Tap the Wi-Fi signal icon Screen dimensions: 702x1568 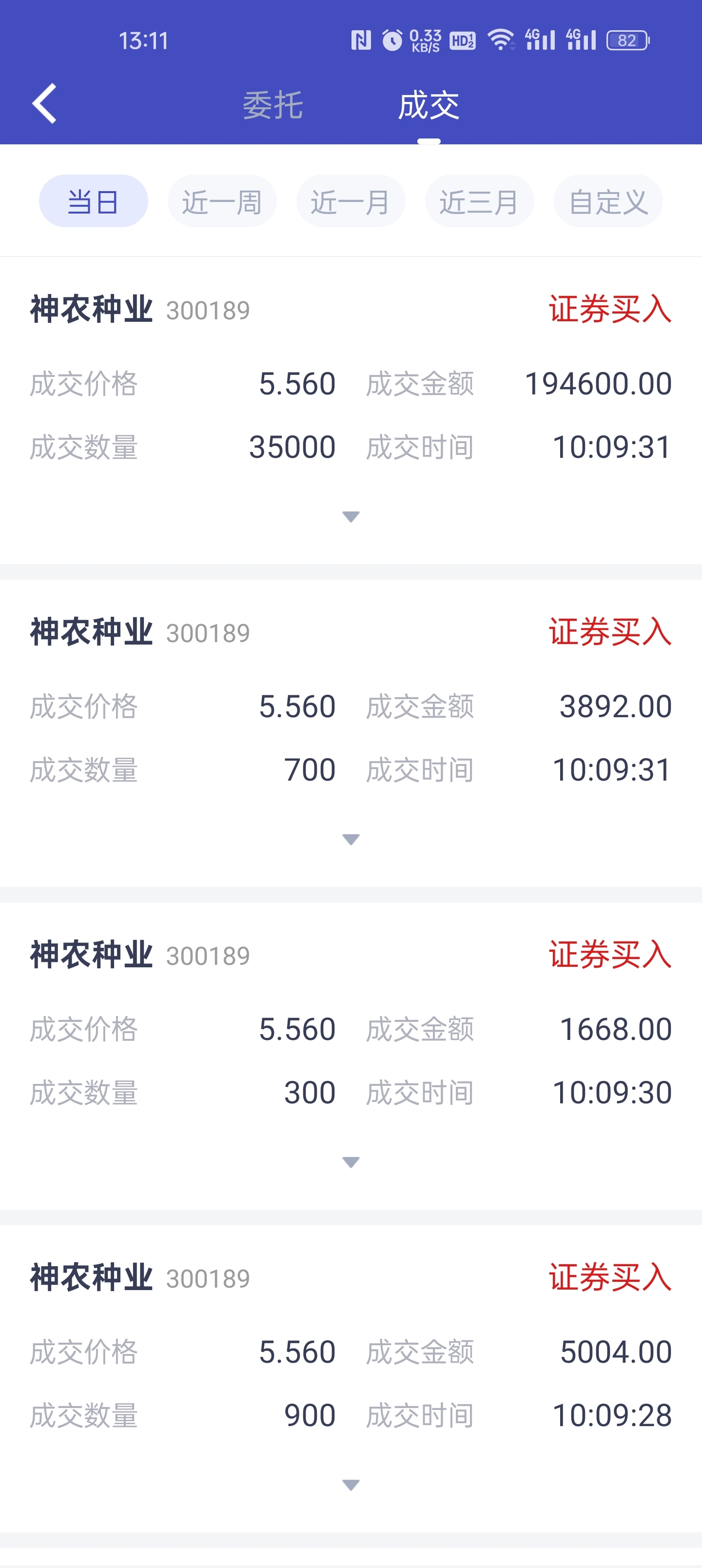(x=501, y=40)
